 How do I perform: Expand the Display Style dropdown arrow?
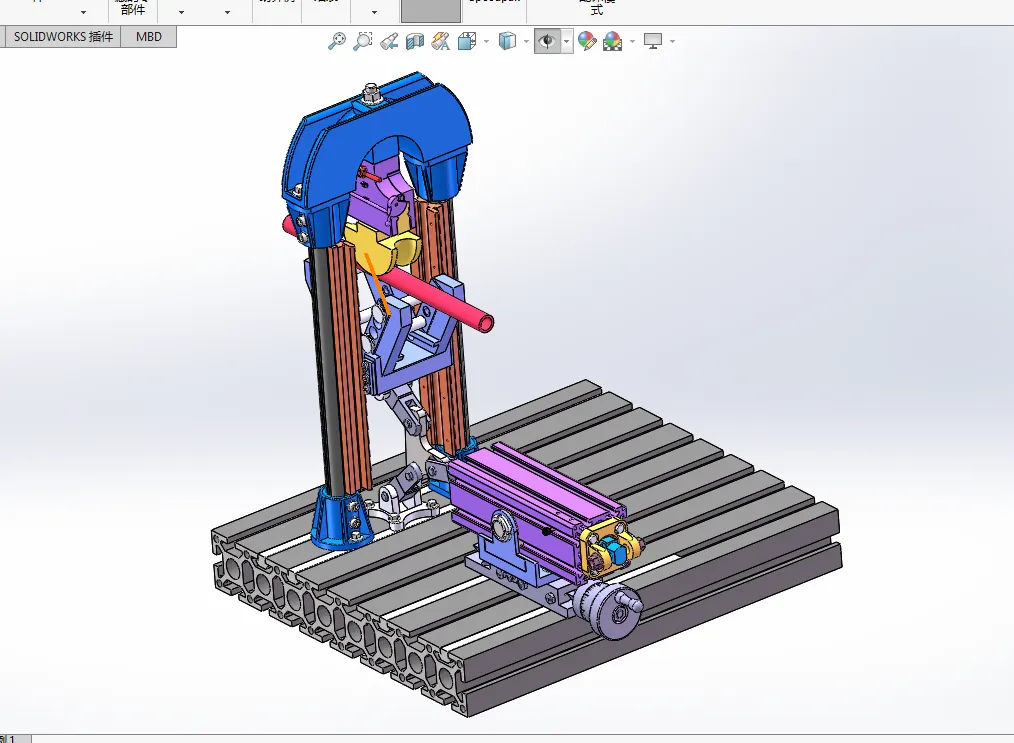[526, 42]
